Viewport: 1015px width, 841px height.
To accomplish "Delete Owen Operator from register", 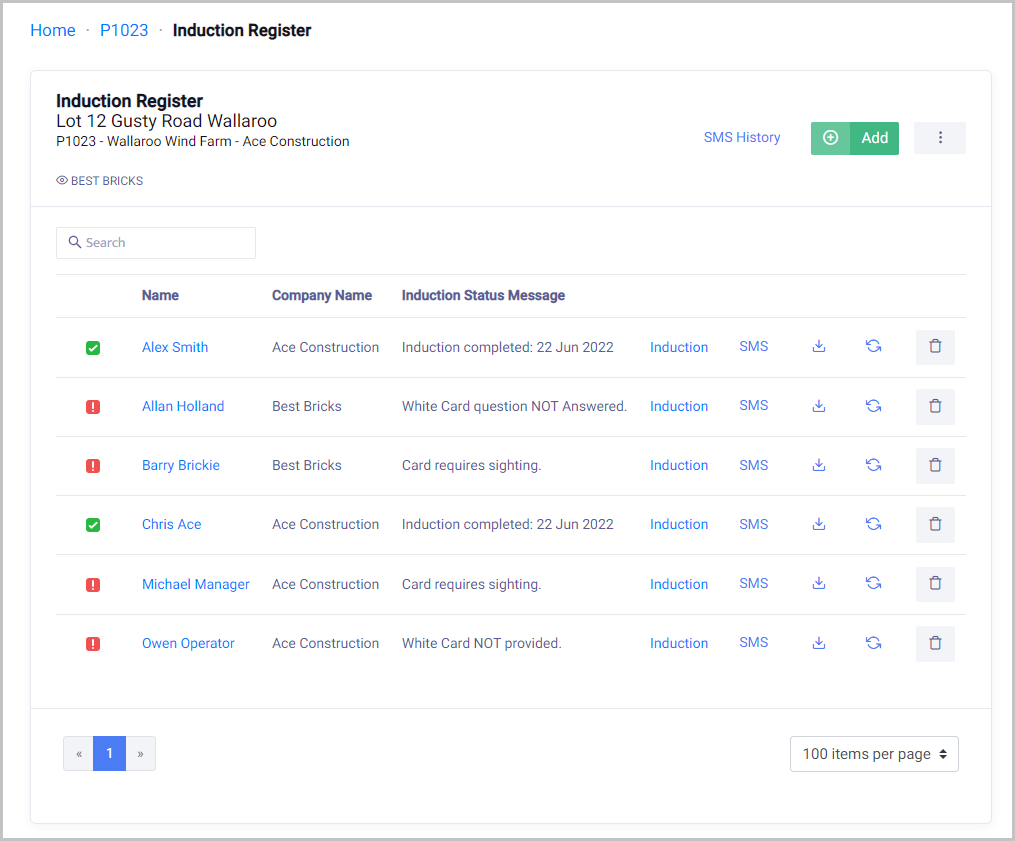I will click(935, 643).
